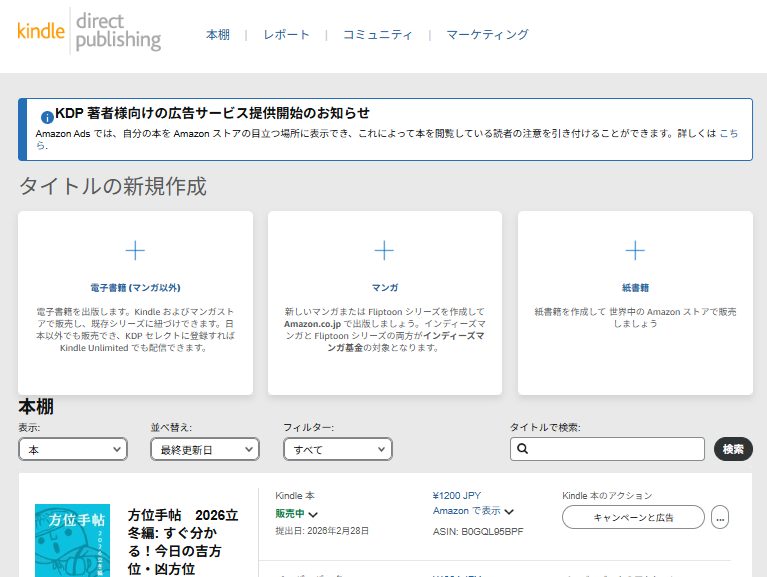Screen dimensions: 767x577
Task: Expand the Amazon で表示 chevron
Action: click(509, 512)
